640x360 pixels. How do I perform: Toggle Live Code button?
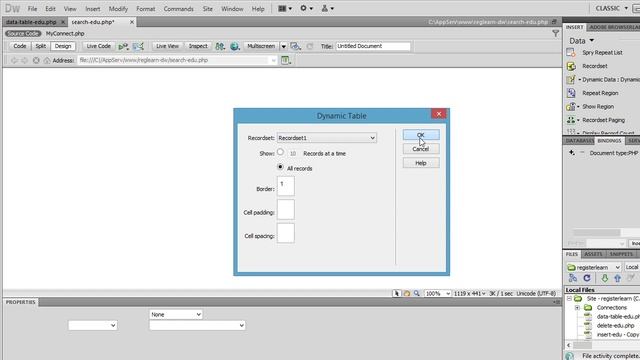tap(98, 46)
